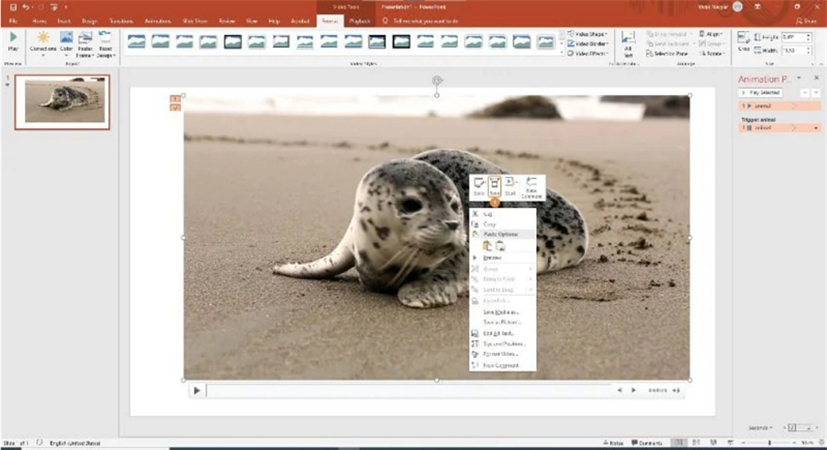
Task: Switch to the Playback tab
Action: 357,20
